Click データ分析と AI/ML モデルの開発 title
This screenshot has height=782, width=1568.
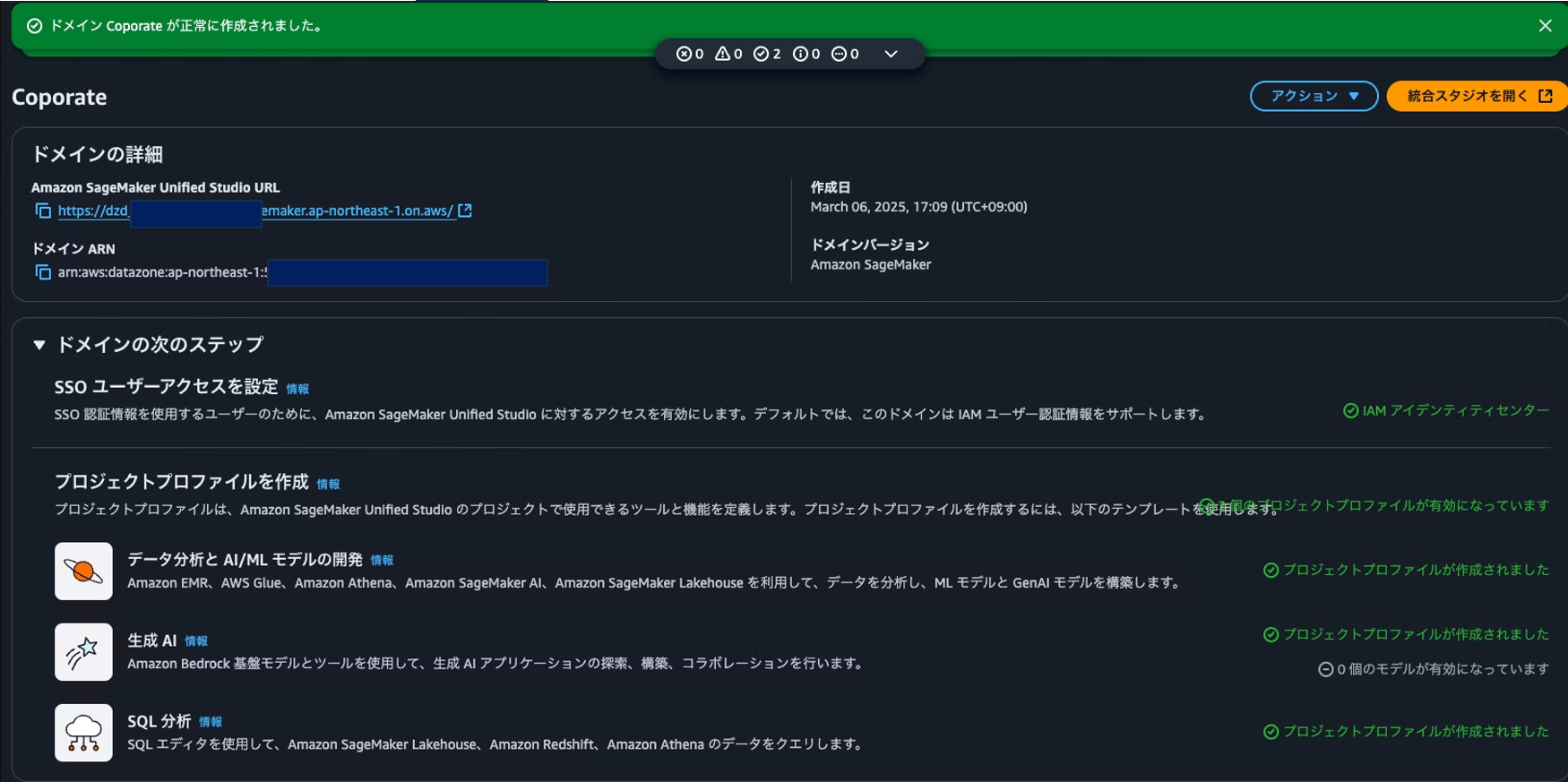pyautogui.click(x=245, y=560)
